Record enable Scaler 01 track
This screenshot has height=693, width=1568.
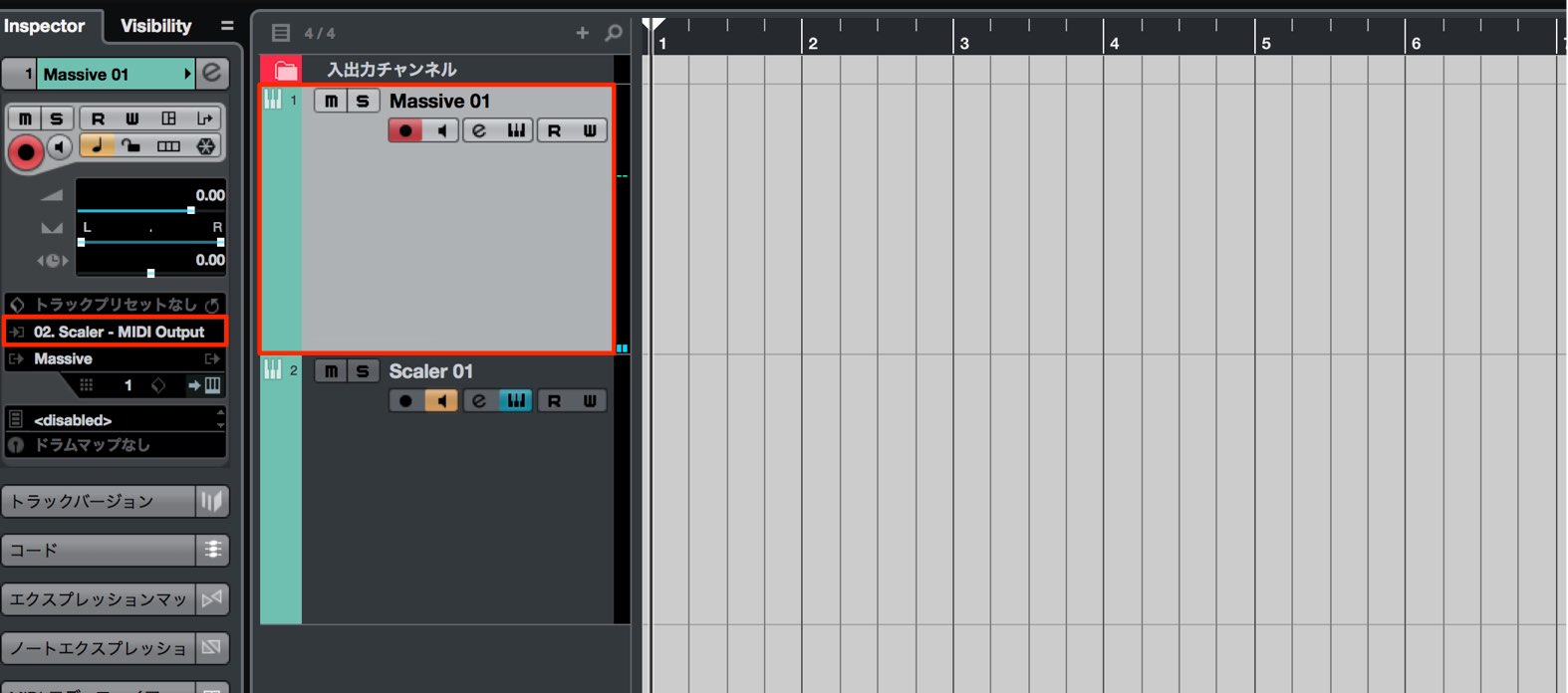(405, 401)
